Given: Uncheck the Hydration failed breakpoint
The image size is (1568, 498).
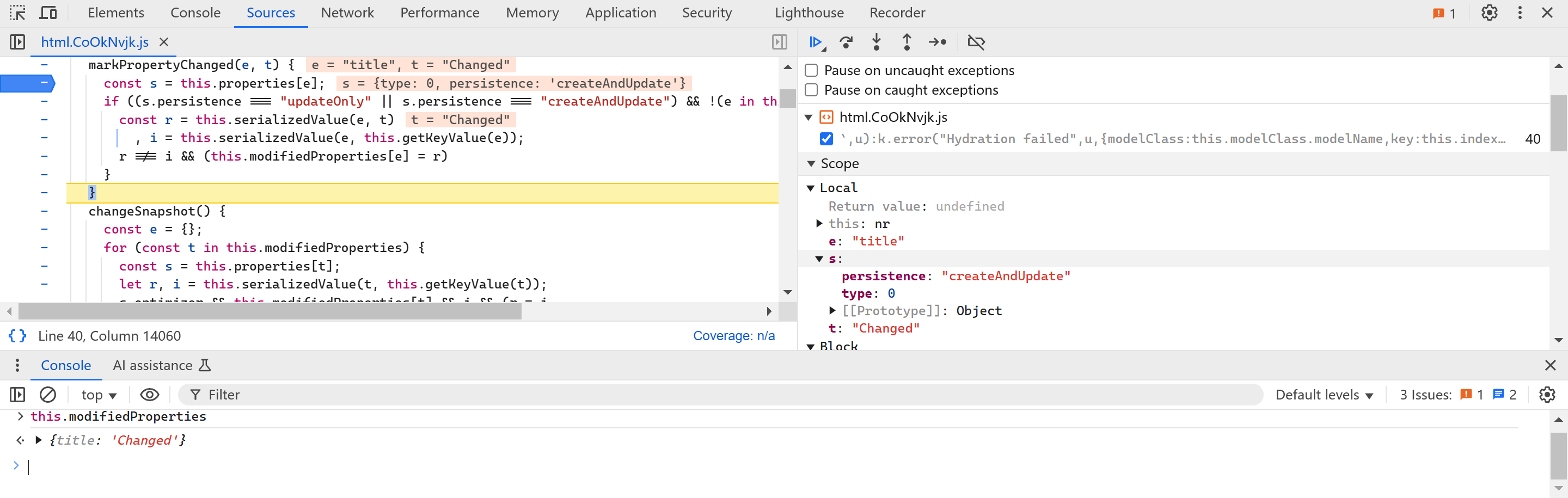Looking at the screenshot, I should [826, 139].
